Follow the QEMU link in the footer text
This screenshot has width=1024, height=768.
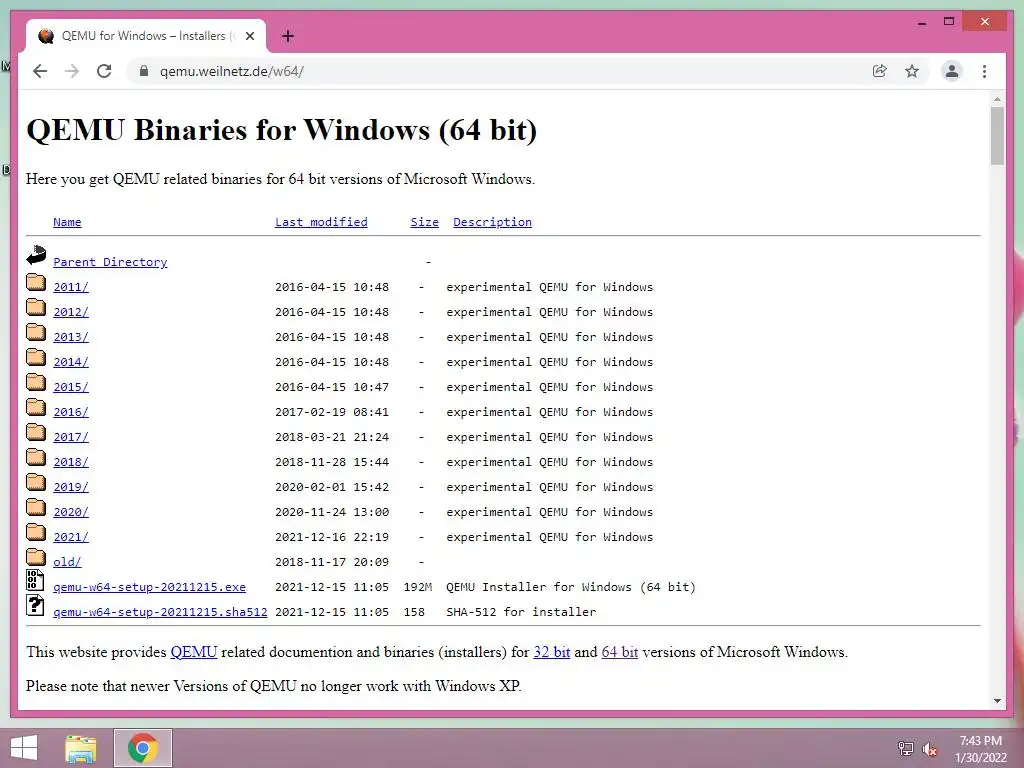pos(193,652)
